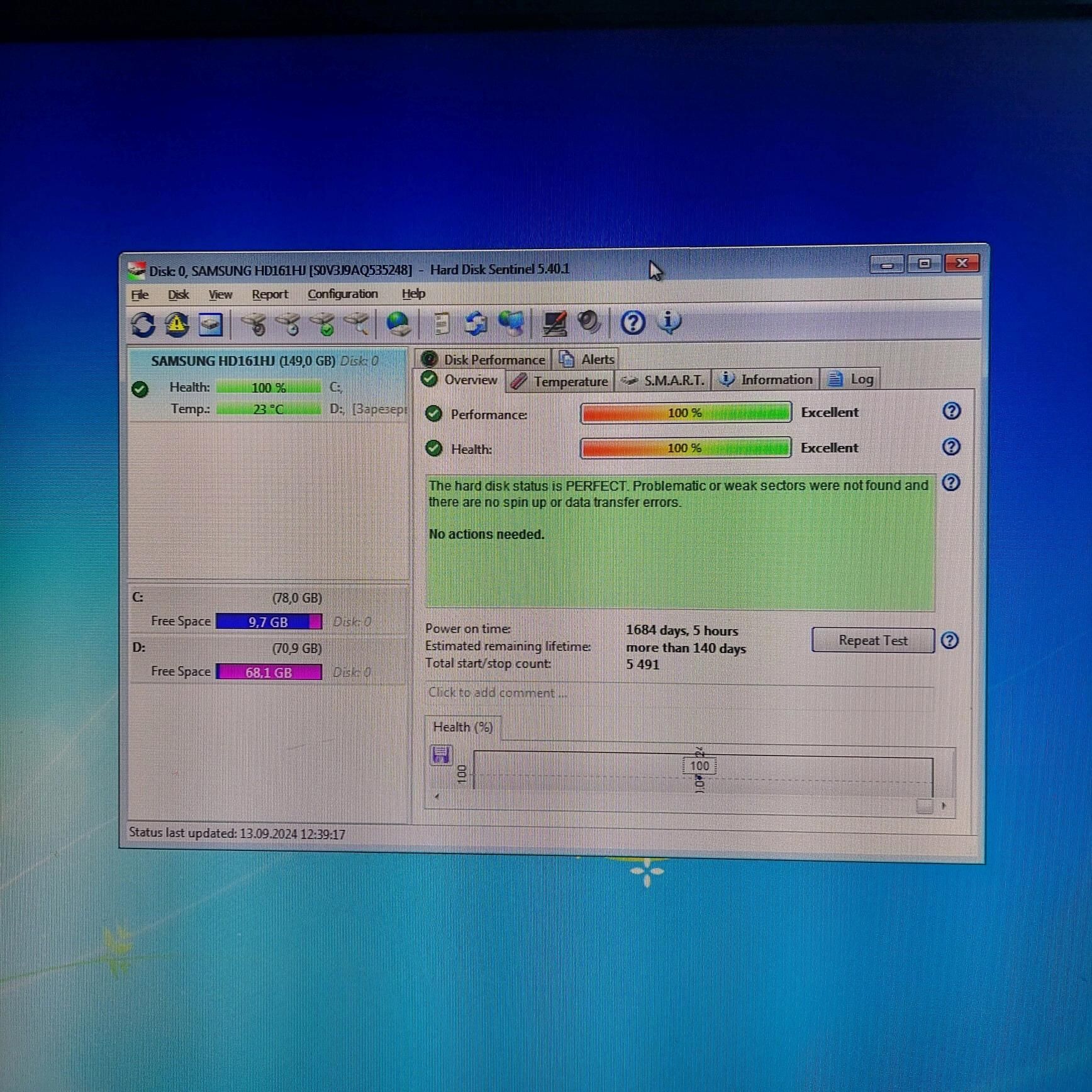The height and width of the screenshot is (1092, 1092).
Task: Click help icon beside the status text box
Action: click(x=951, y=482)
